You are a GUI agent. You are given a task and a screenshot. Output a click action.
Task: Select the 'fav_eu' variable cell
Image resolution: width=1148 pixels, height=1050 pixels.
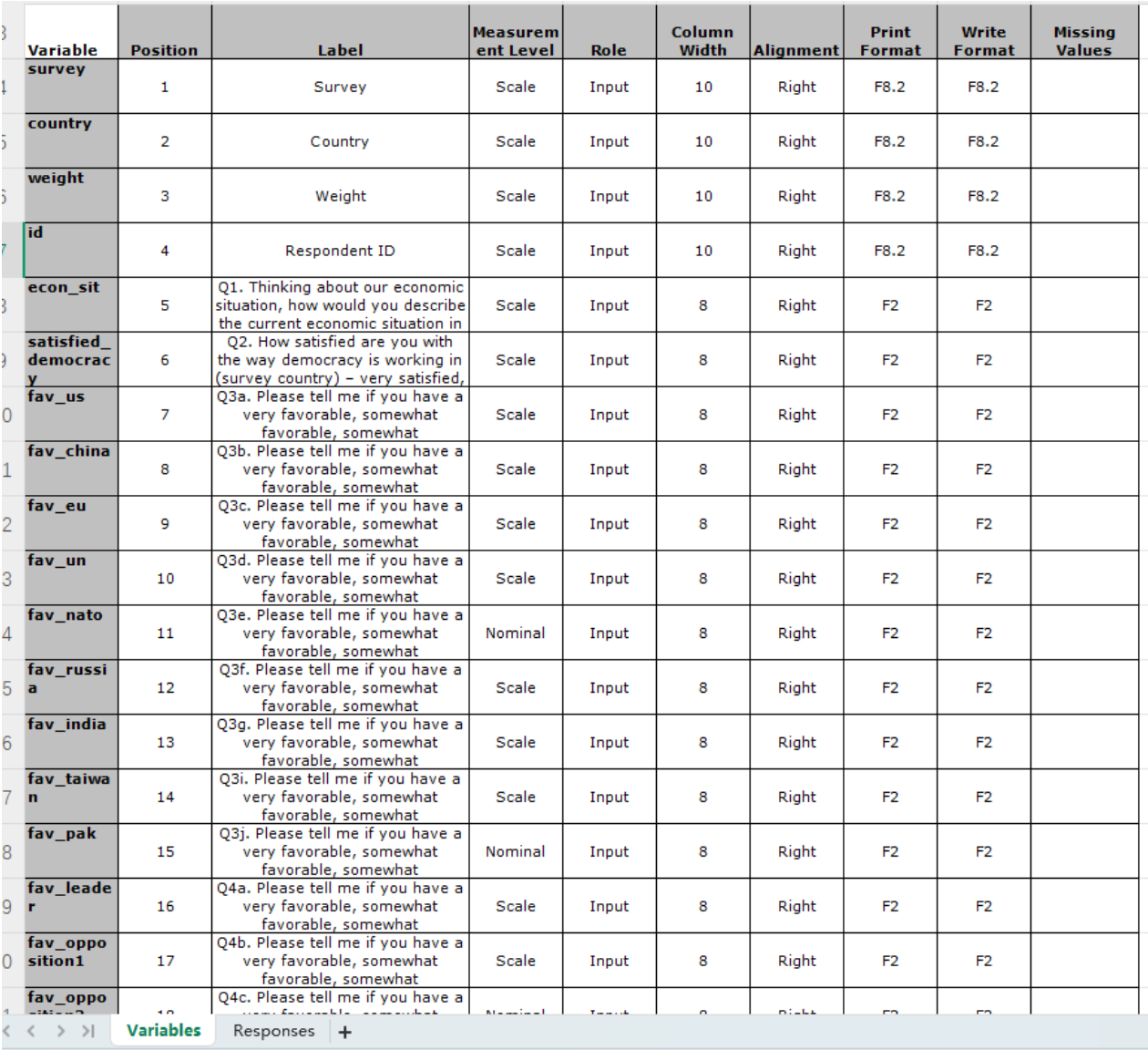71,524
